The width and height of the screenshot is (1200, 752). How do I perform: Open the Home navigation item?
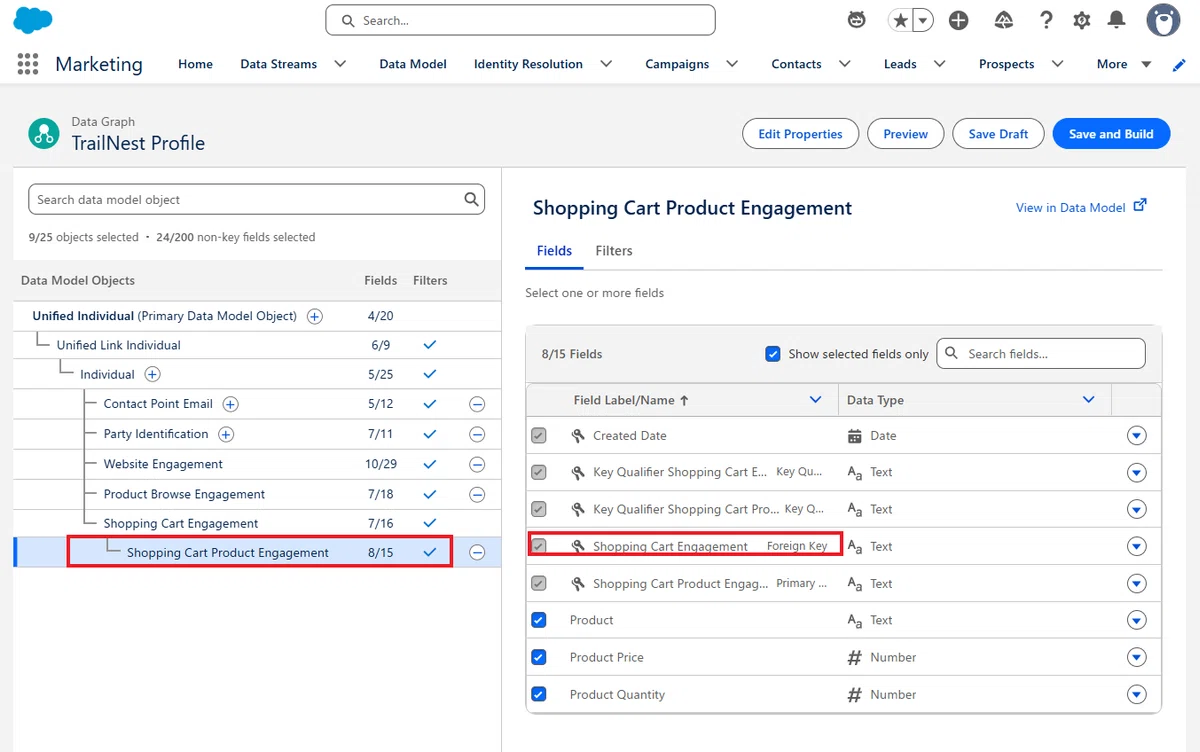[195, 64]
